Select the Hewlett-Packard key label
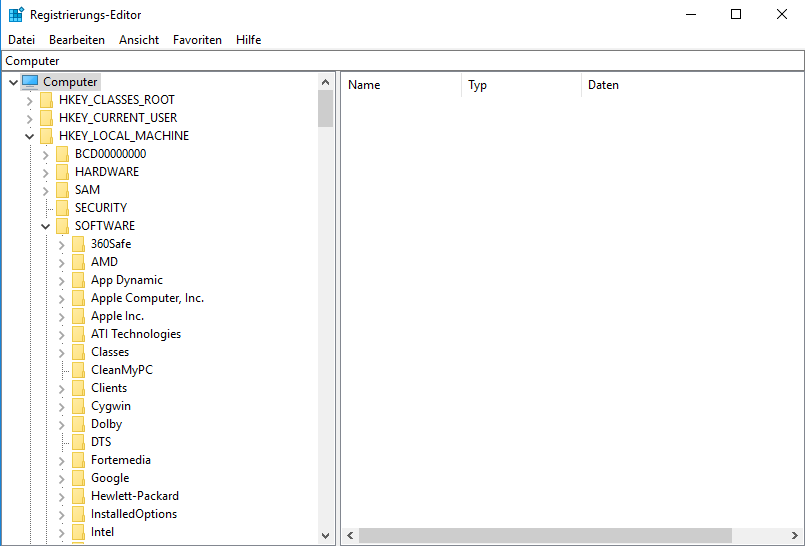805x546 pixels. pyautogui.click(x=135, y=496)
